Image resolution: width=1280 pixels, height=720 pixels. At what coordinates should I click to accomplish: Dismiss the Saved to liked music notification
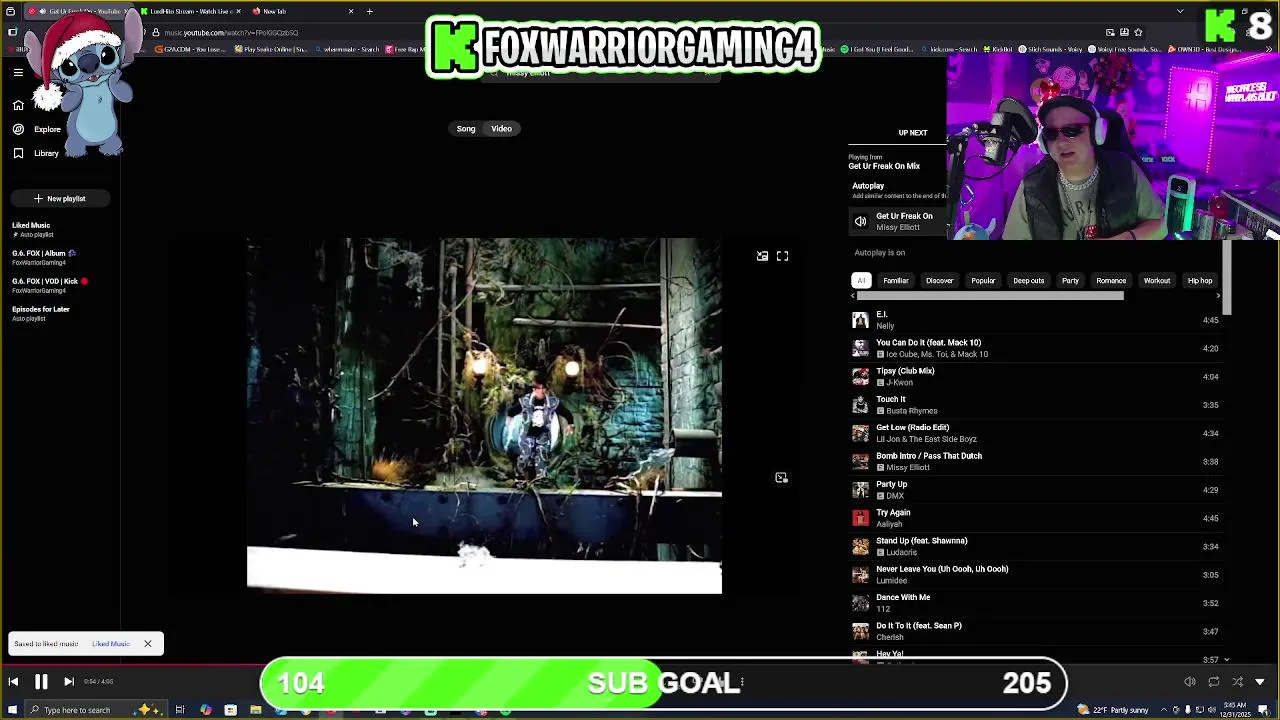147,644
